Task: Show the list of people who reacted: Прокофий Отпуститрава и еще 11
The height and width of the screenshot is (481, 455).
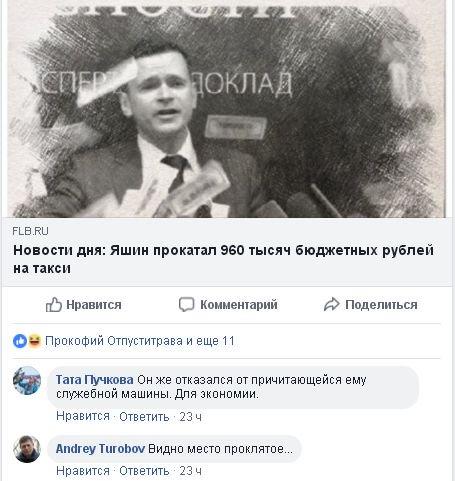Action: pos(140,341)
